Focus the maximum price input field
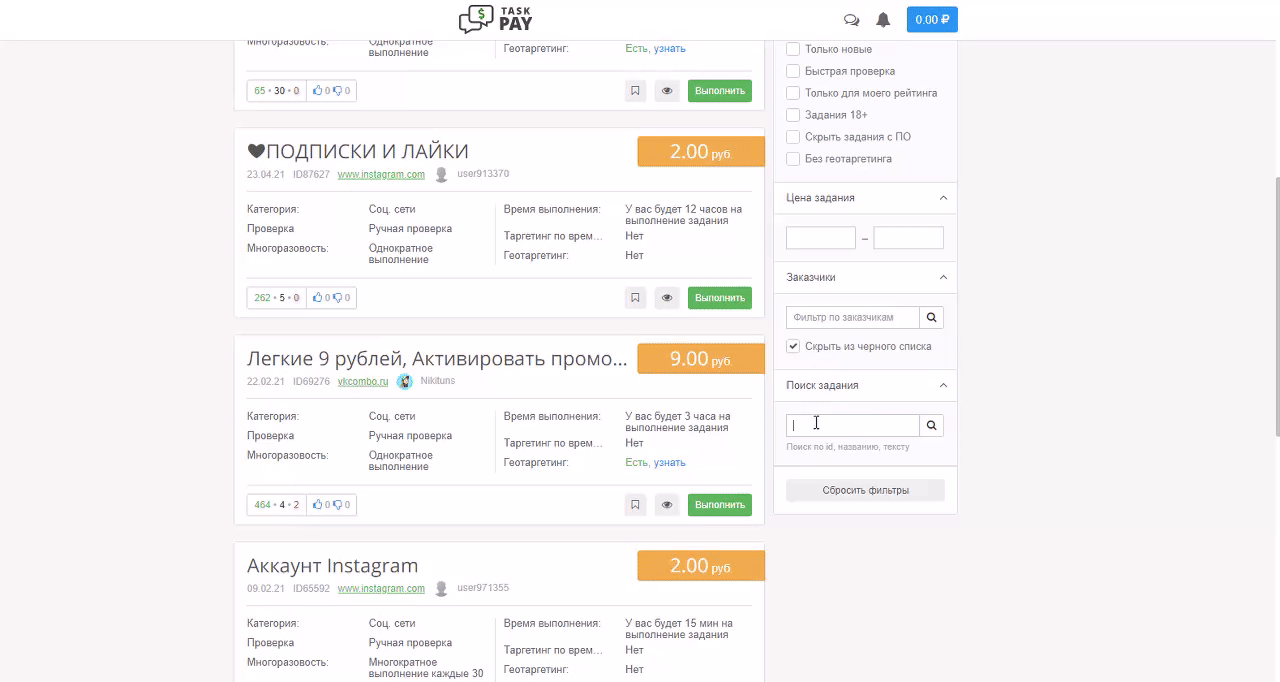Viewport: 1280px width, 682px height. tap(909, 237)
